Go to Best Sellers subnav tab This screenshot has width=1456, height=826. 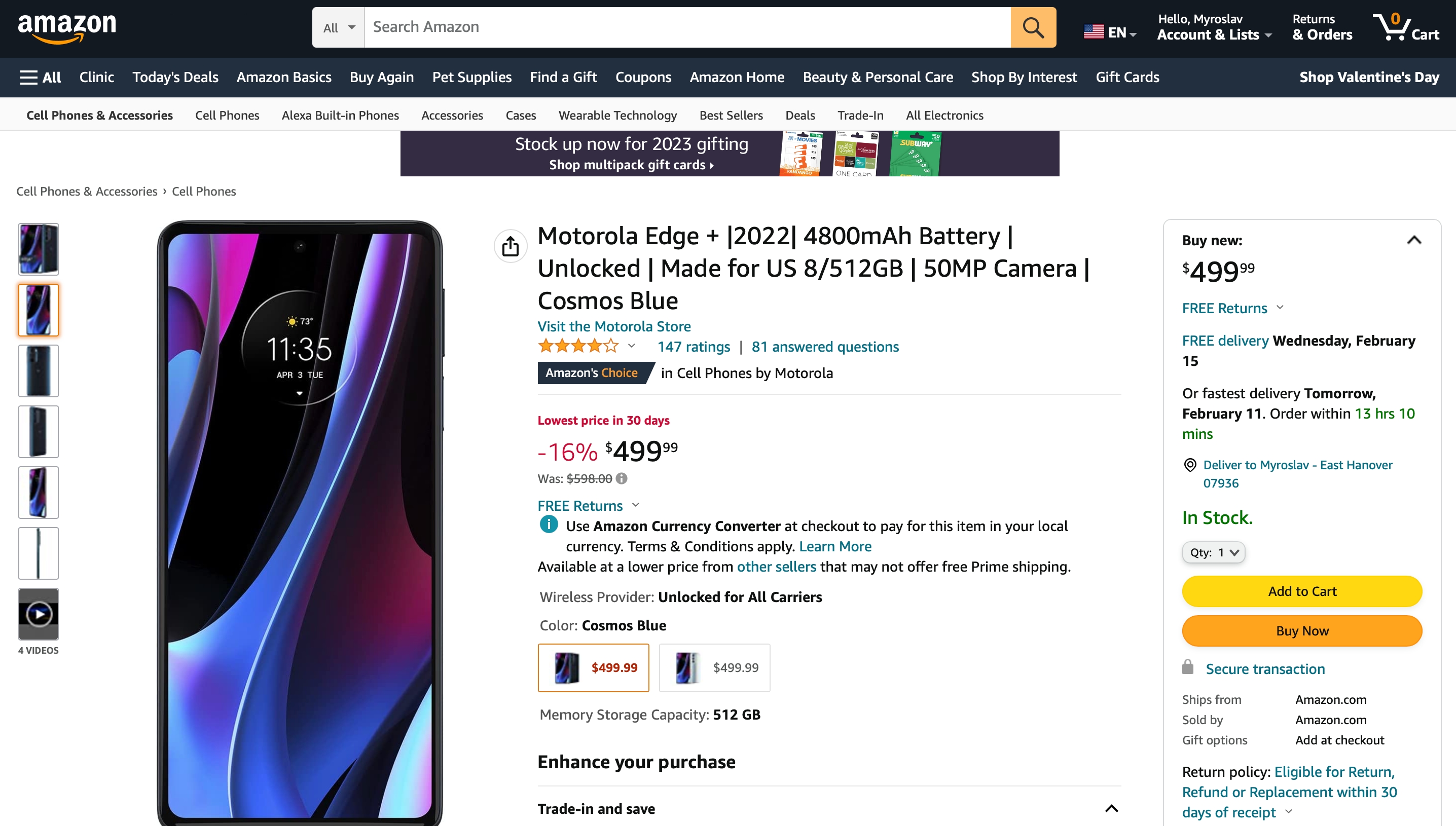731,115
